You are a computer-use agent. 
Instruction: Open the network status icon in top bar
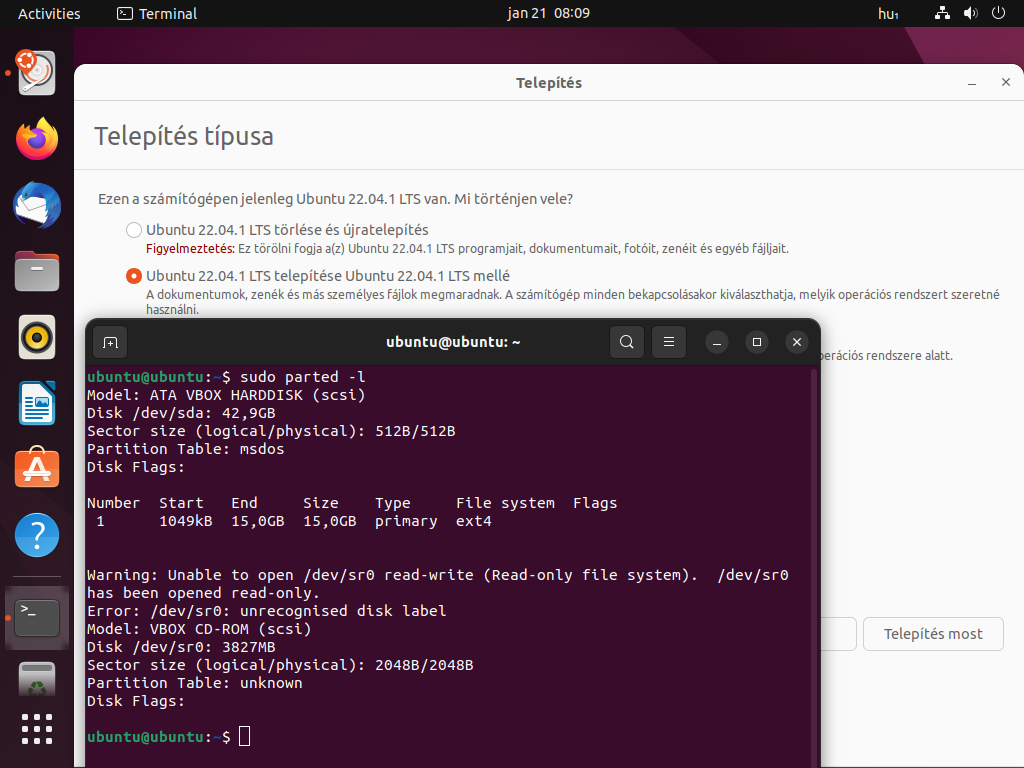click(x=942, y=13)
